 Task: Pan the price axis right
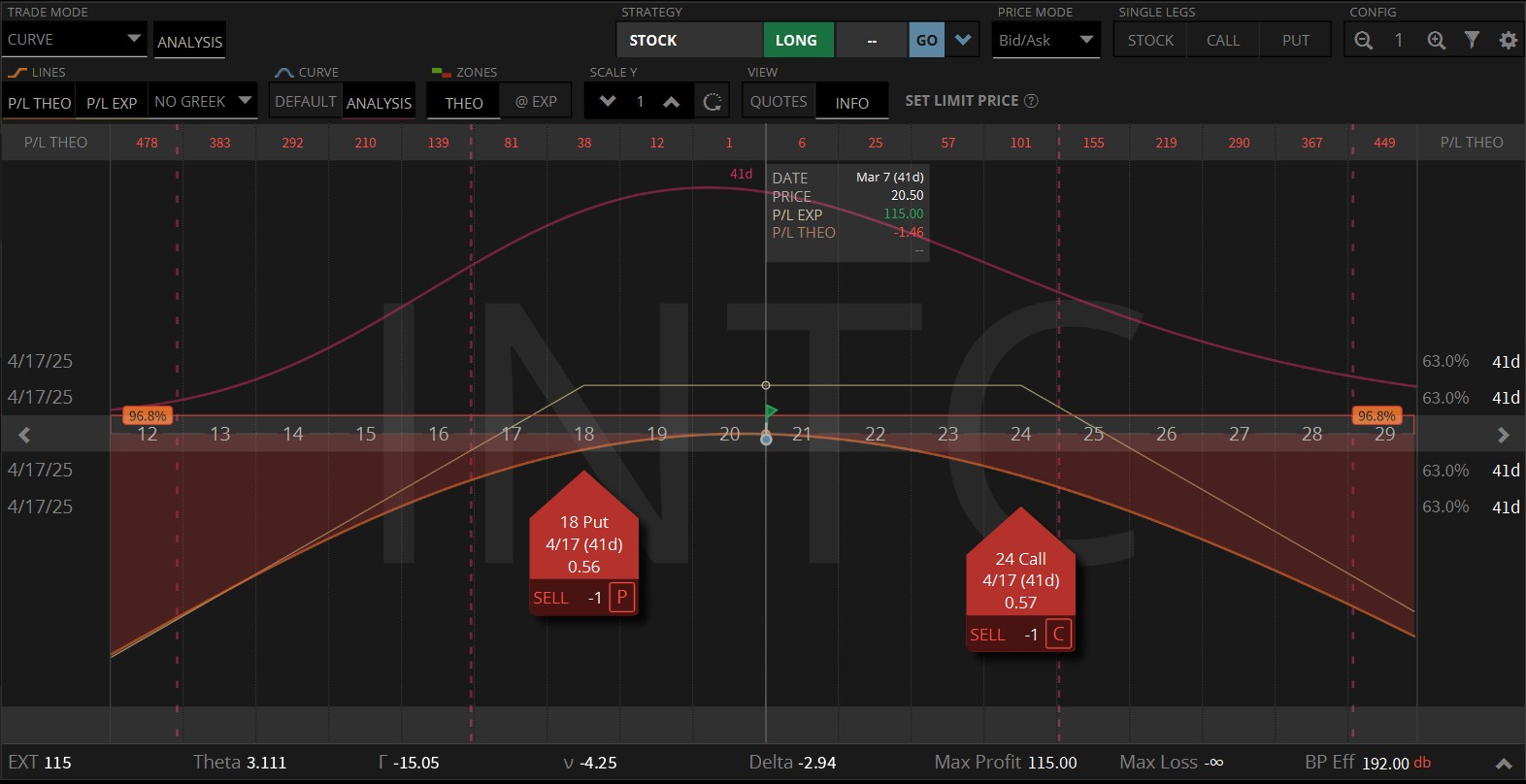1503,435
